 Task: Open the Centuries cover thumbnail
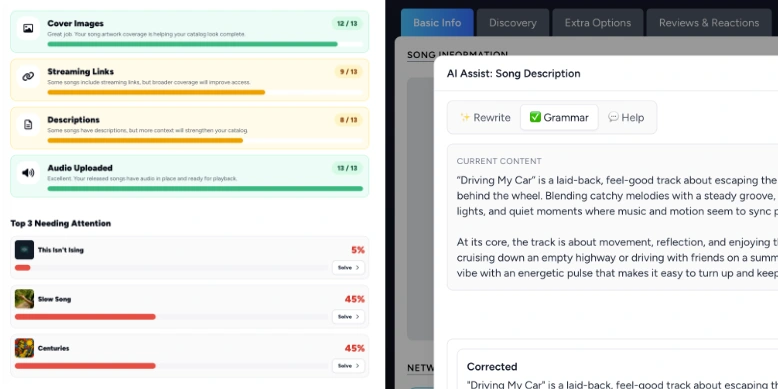24,348
